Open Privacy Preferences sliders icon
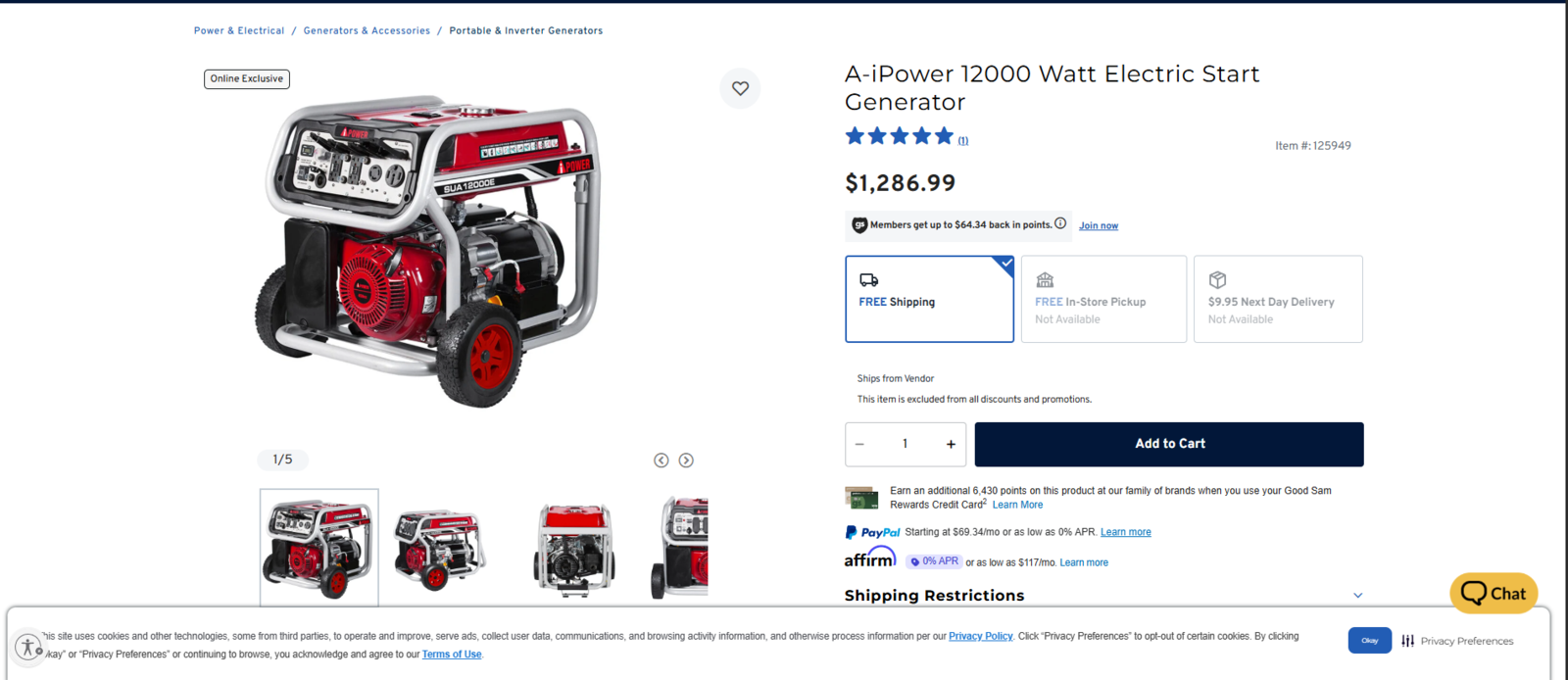 pyautogui.click(x=1408, y=641)
